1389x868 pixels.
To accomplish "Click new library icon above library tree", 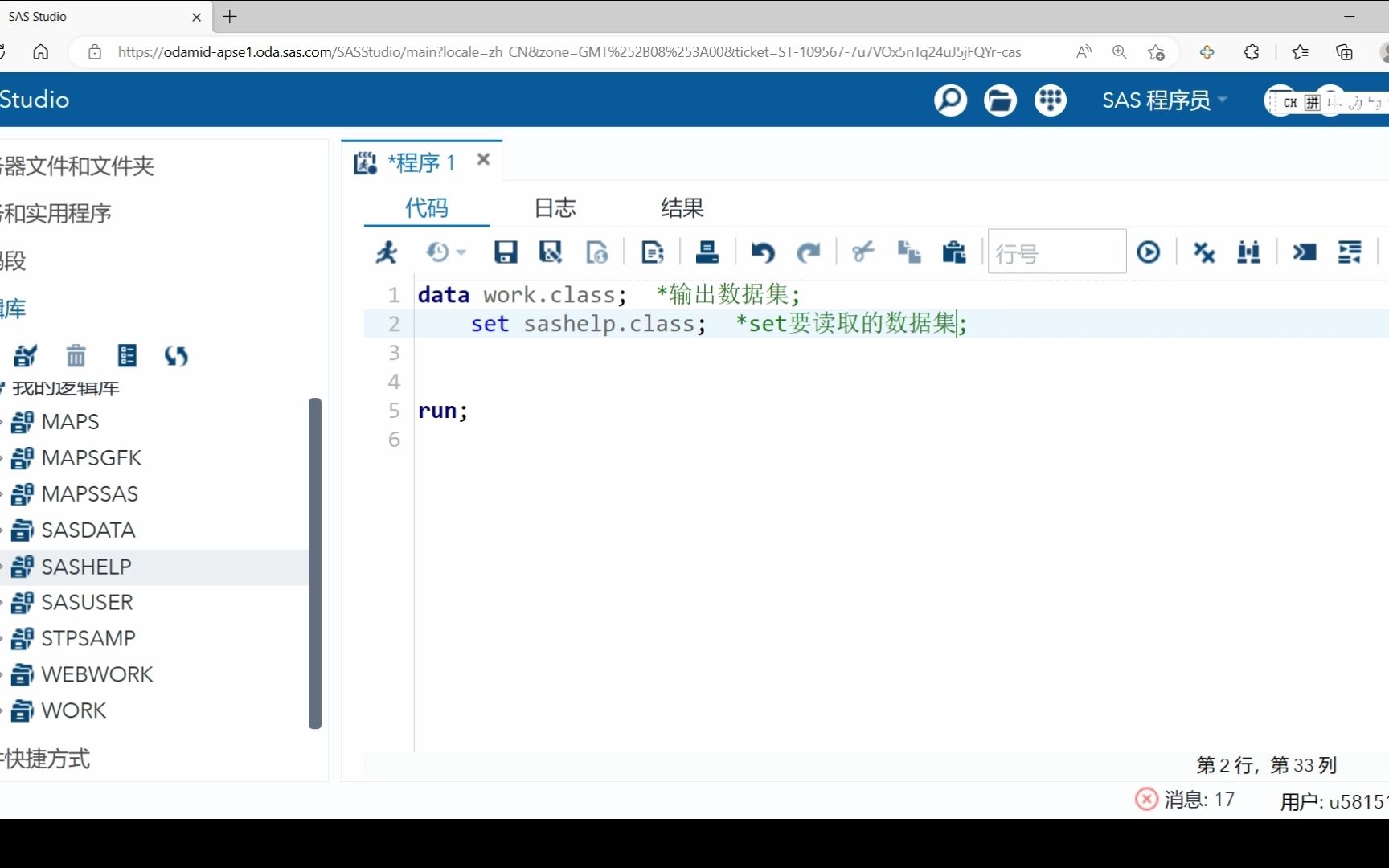I will pyautogui.click(x=26, y=355).
